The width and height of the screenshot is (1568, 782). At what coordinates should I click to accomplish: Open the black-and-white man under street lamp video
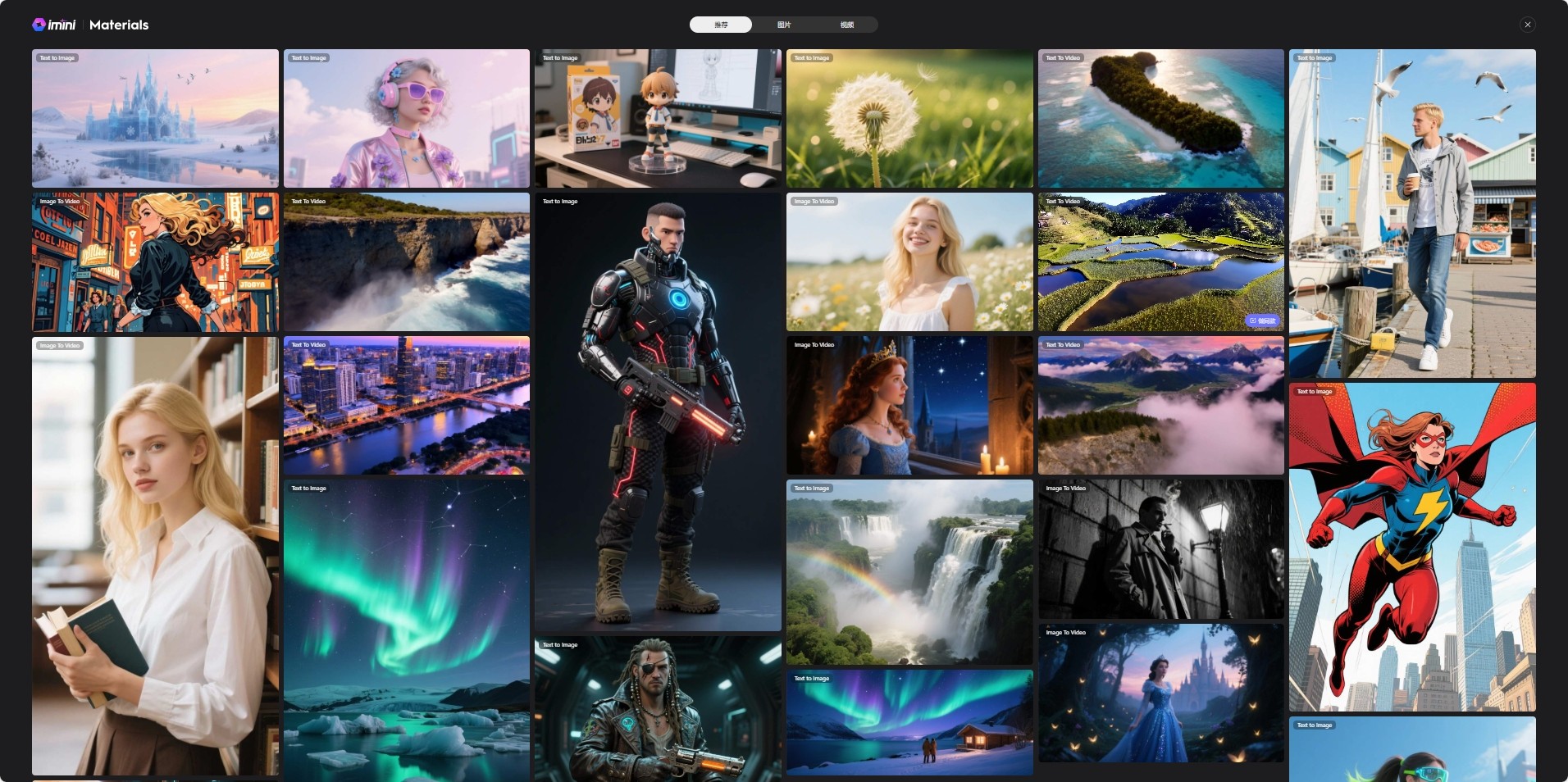pyautogui.click(x=1161, y=549)
